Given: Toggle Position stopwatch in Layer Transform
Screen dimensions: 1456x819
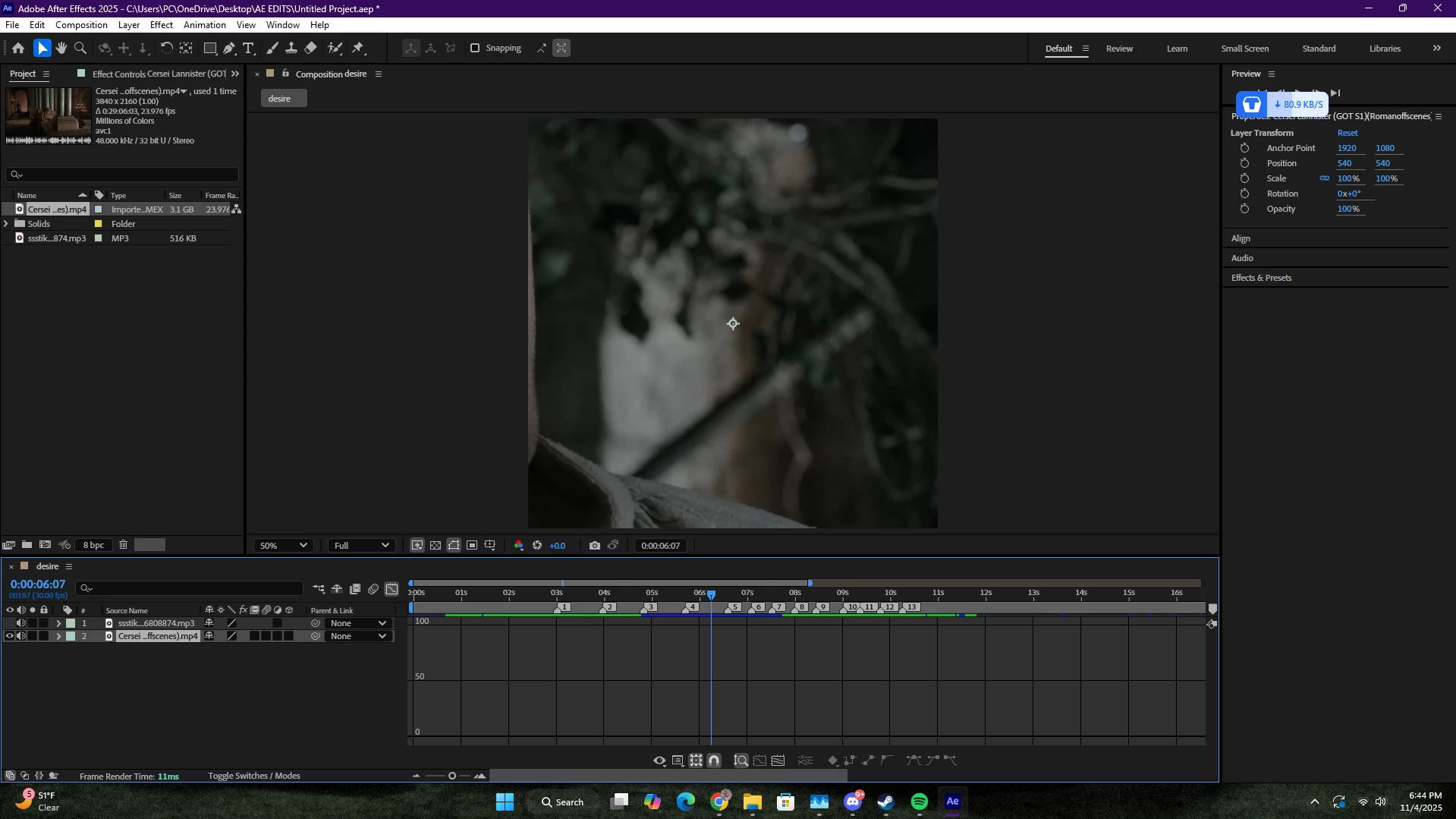Looking at the screenshot, I should click(1244, 163).
